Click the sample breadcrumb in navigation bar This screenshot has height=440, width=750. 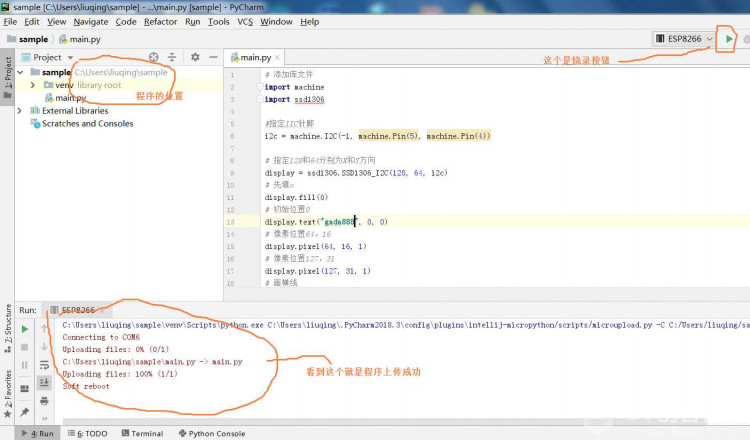[x=28, y=39]
